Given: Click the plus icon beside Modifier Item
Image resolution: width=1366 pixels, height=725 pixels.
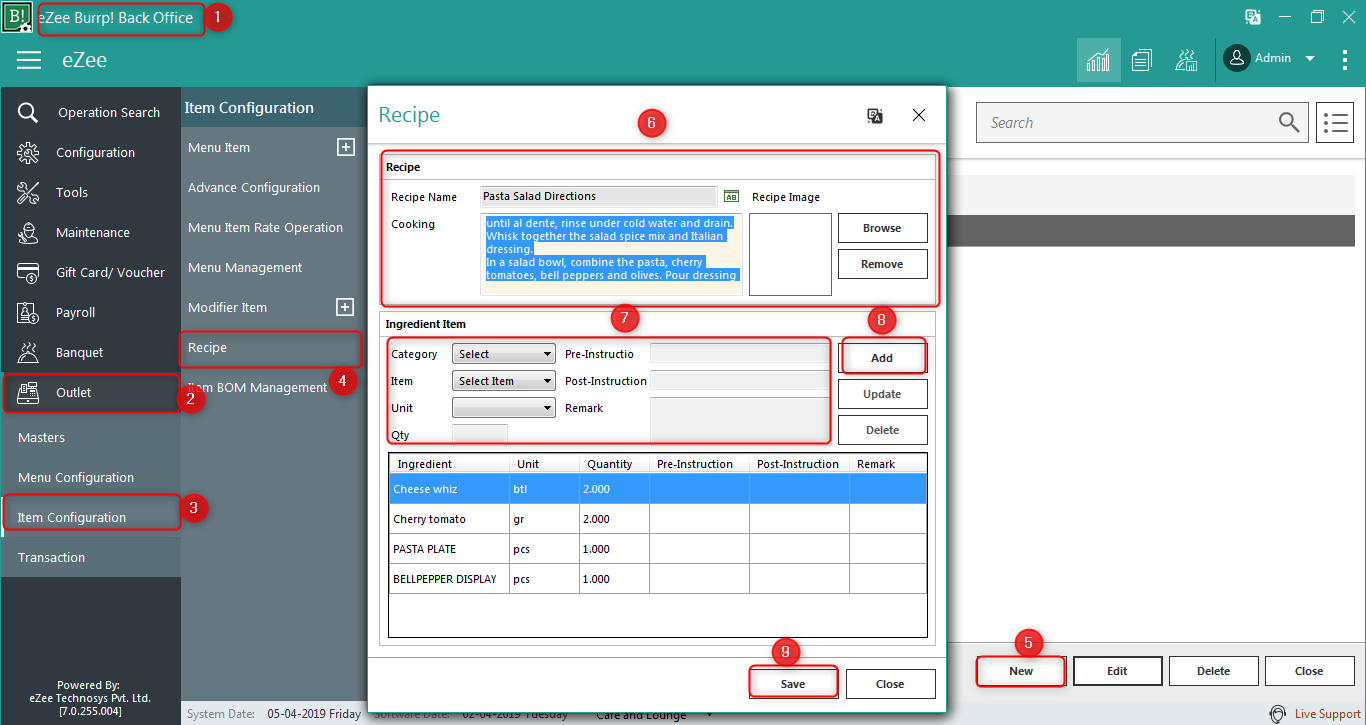Looking at the screenshot, I should coord(345,307).
